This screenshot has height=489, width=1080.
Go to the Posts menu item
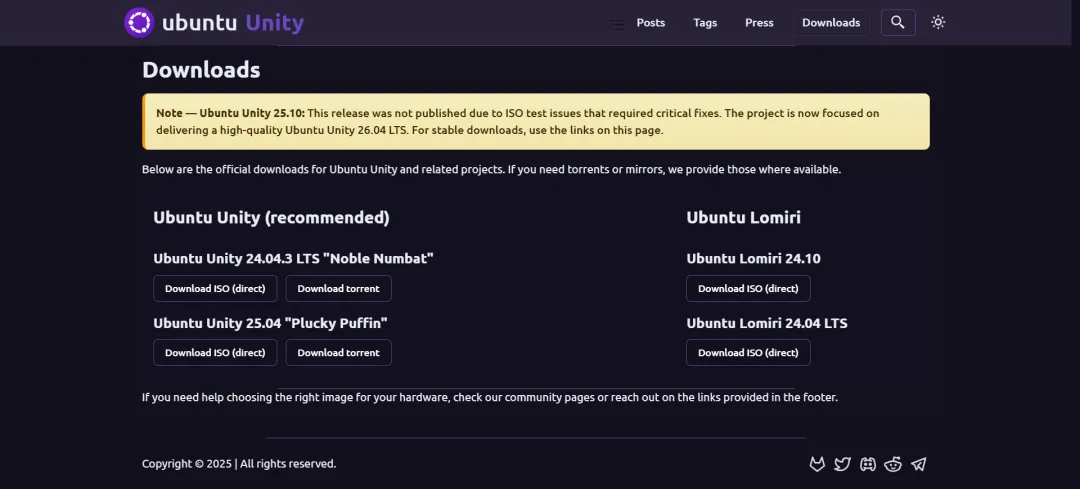coord(650,23)
